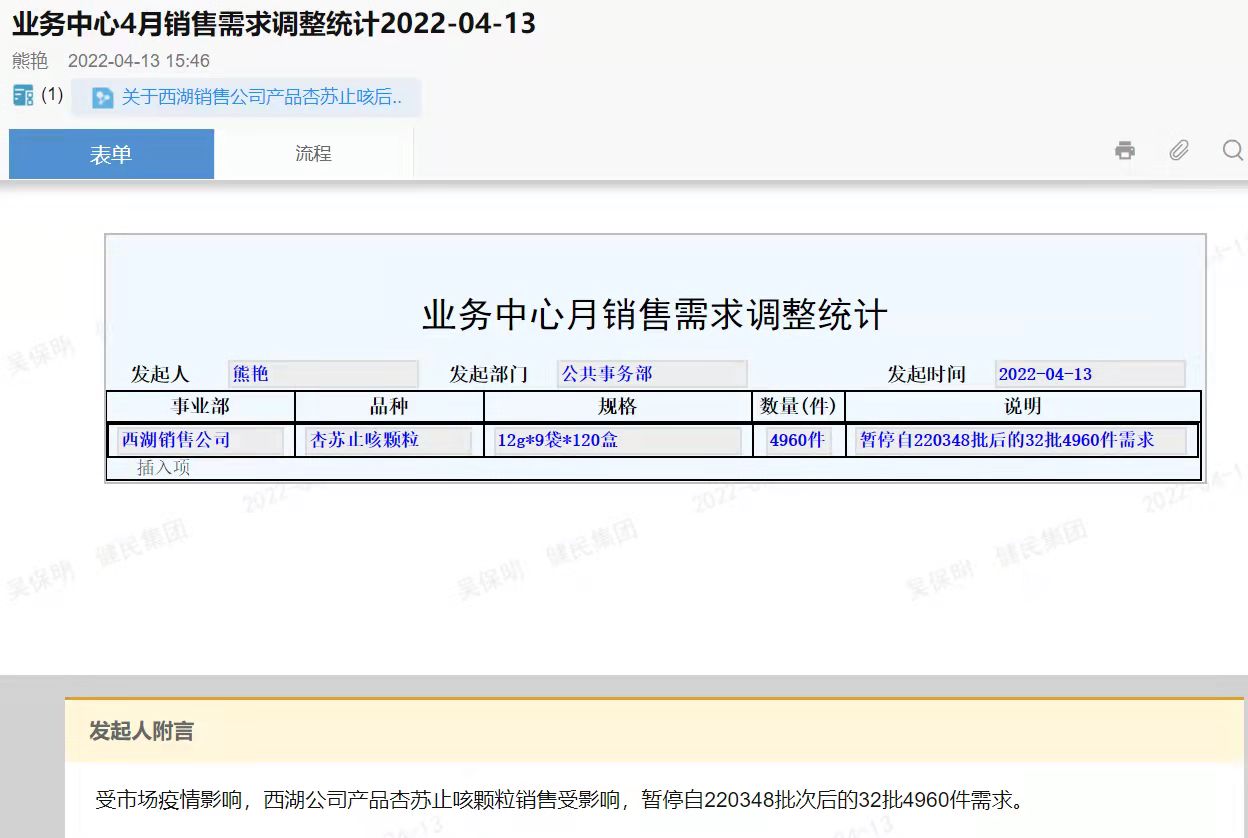Open attachments via paperclip icon
The height and width of the screenshot is (838, 1248).
click(1179, 151)
